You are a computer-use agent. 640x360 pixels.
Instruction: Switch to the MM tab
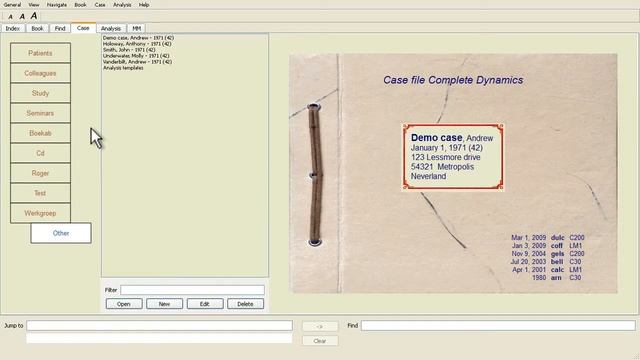point(137,28)
